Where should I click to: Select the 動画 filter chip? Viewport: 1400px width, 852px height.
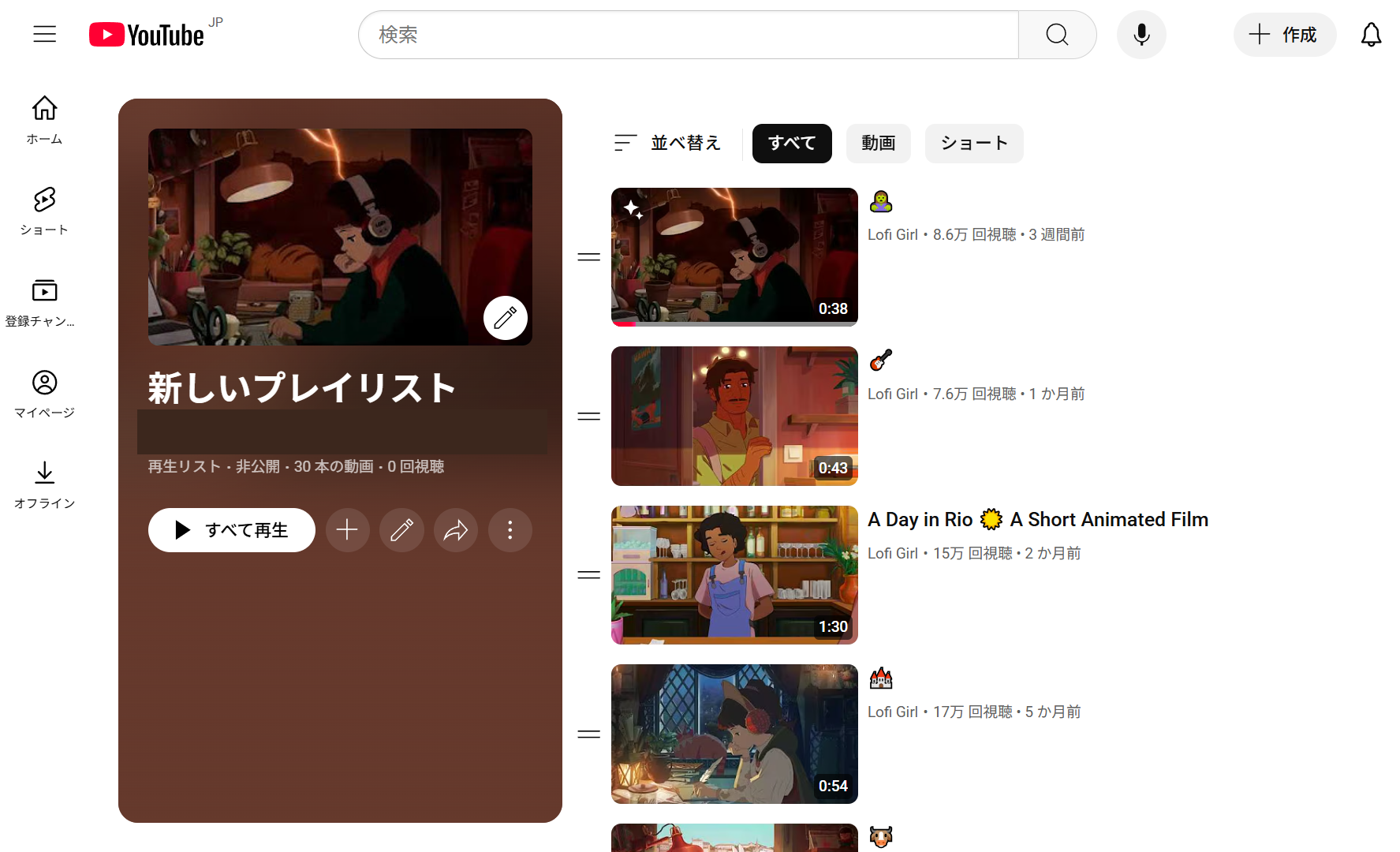[x=878, y=144]
